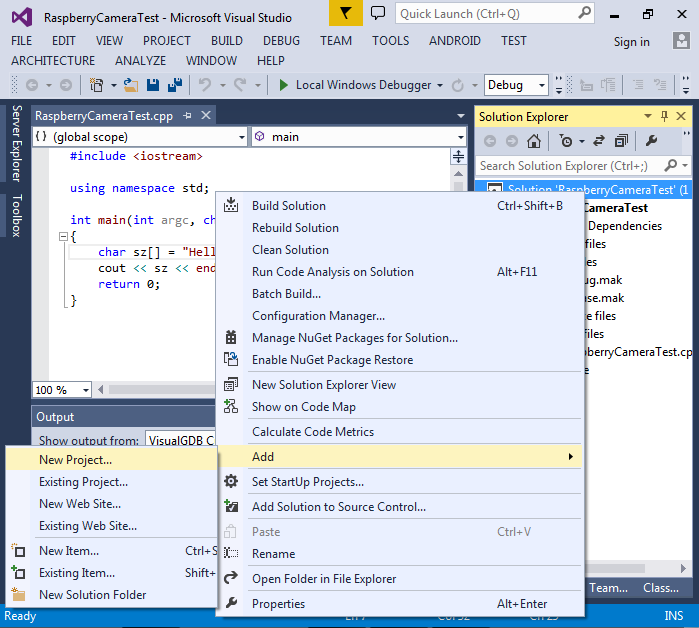Viewport: 699px width, 628px height.
Task: Click the Refresh toolbar icon
Action: coord(458,85)
